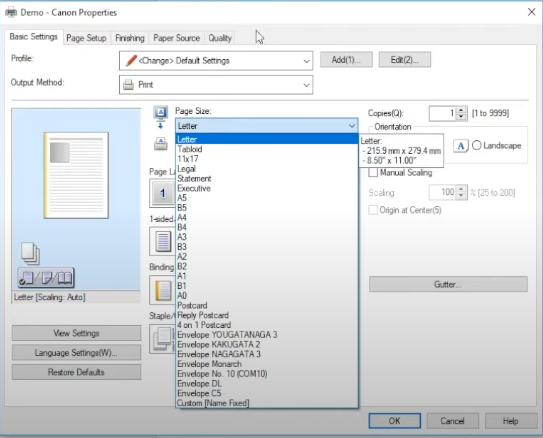The height and width of the screenshot is (438, 543).
Task: Click the staple/collate icon
Action: pos(163,339)
